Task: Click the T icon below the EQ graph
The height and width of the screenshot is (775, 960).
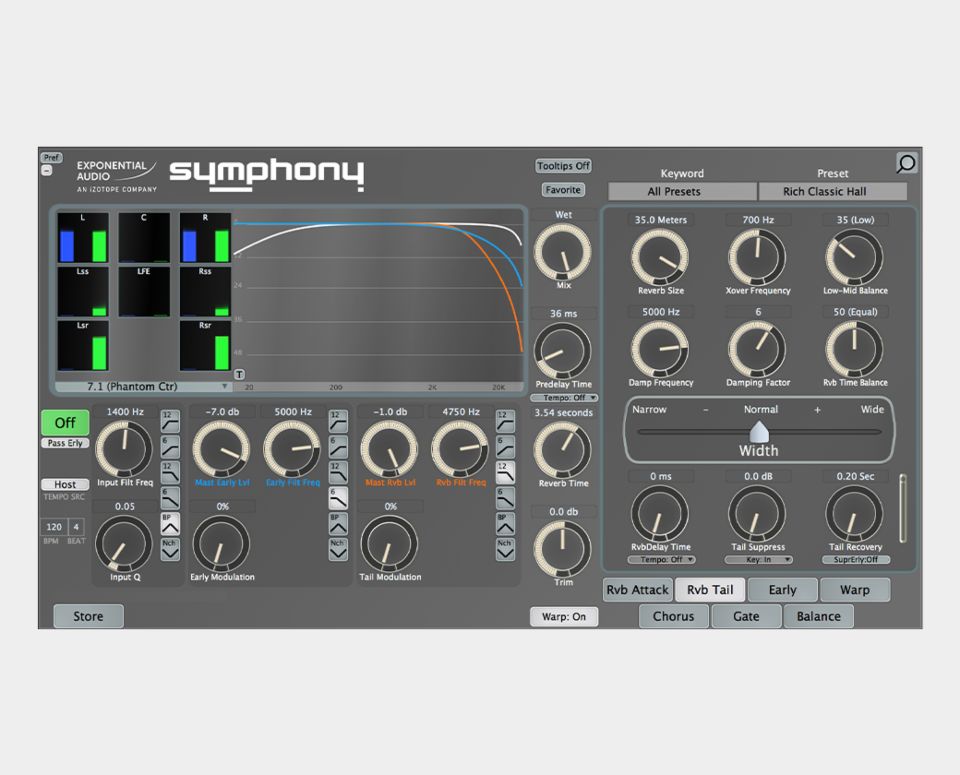Action: tap(239, 374)
